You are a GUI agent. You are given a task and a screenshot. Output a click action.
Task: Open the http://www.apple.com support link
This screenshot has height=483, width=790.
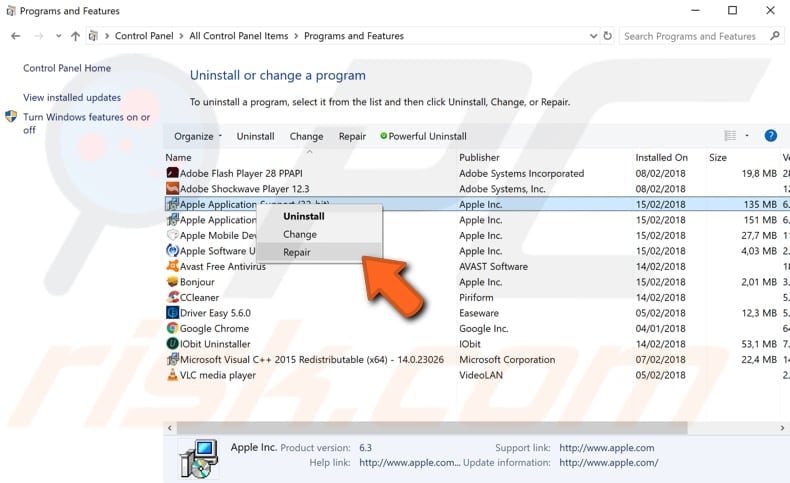point(607,447)
